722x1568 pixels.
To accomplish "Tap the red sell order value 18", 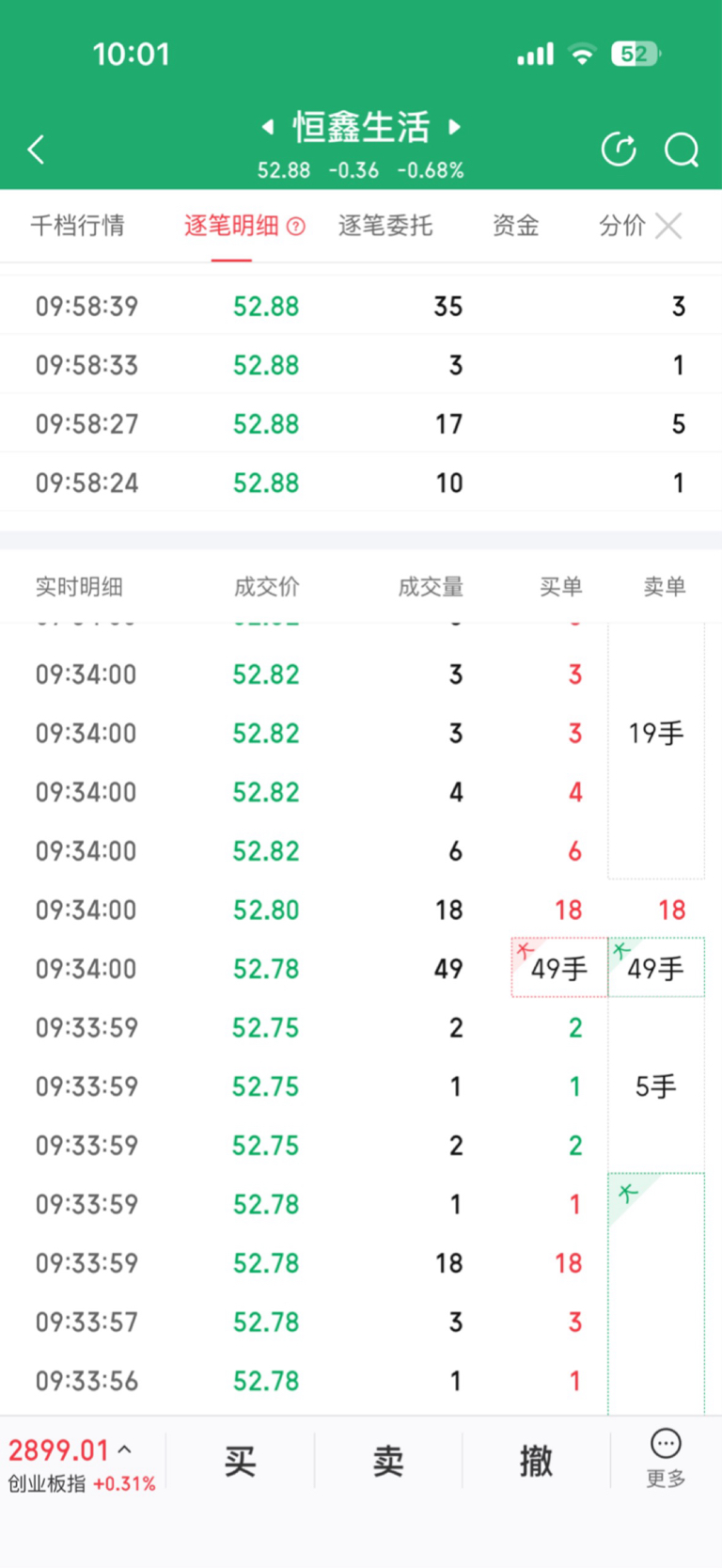I will [x=672, y=910].
